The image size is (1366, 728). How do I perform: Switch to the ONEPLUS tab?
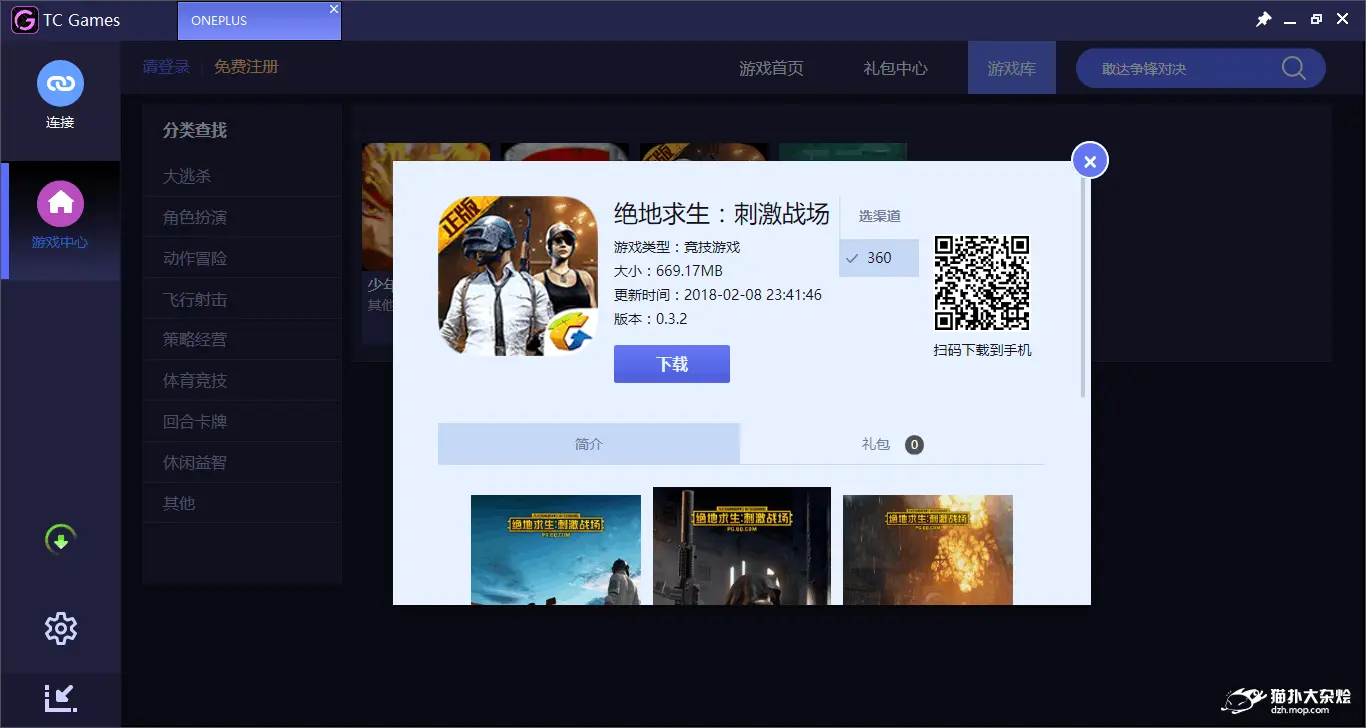259,21
